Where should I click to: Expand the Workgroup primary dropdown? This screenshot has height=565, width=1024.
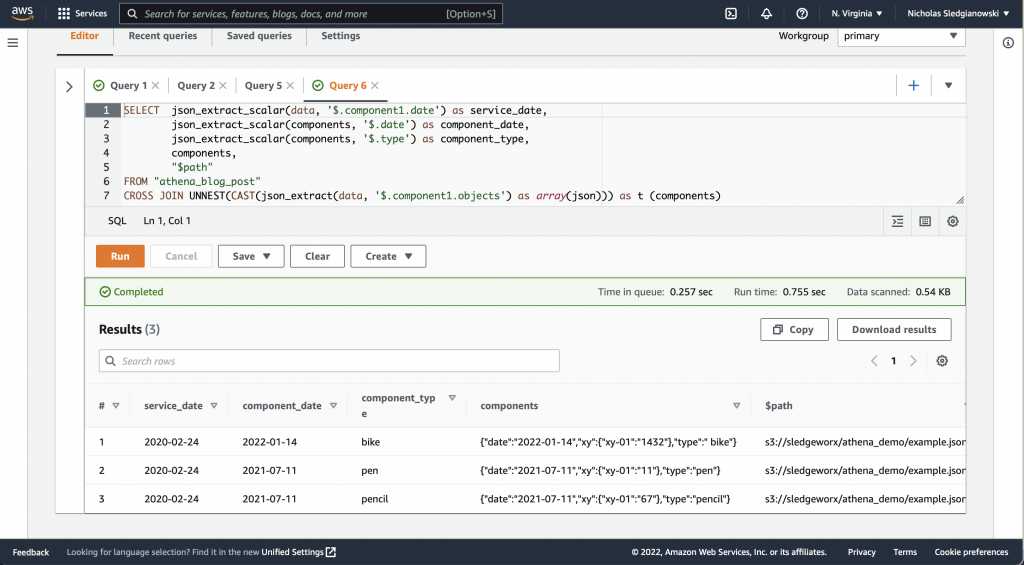[900, 36]
